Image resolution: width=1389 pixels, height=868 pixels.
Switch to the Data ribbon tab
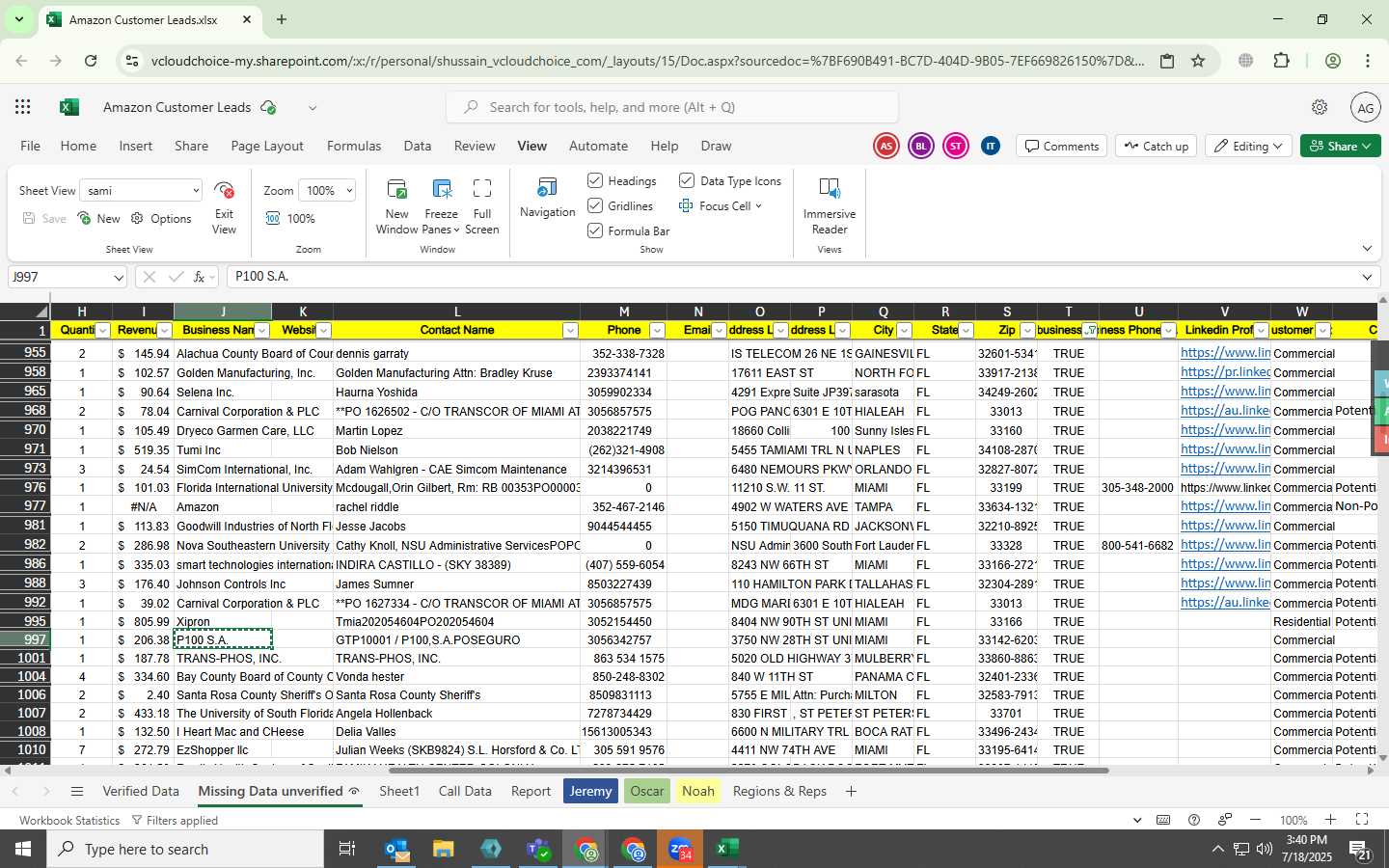(418, 146)
